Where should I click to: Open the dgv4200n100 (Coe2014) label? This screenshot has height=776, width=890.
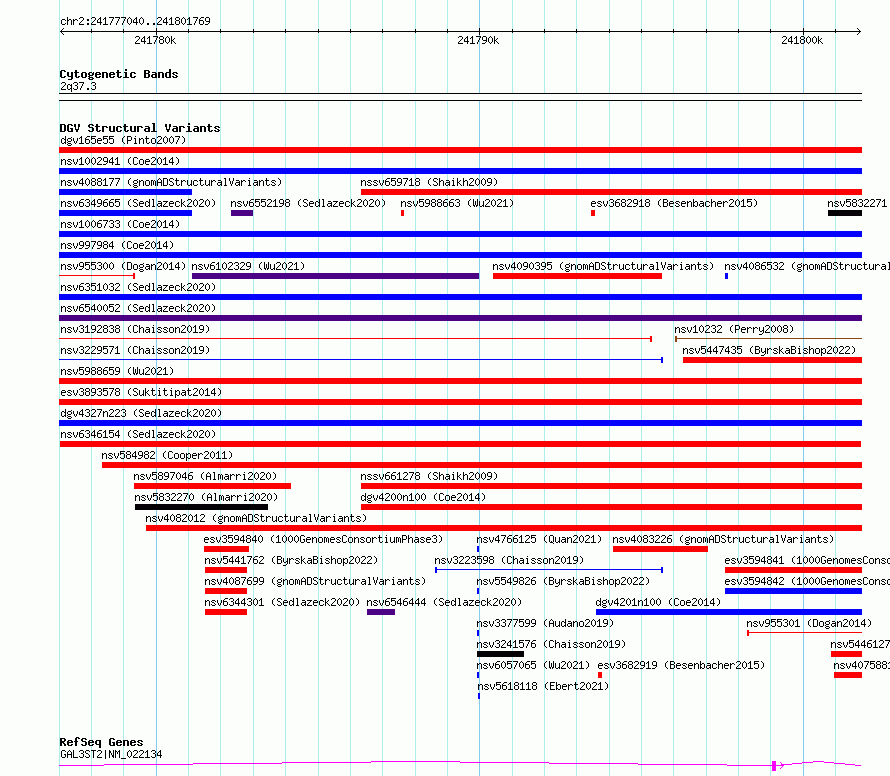(423, 497)
